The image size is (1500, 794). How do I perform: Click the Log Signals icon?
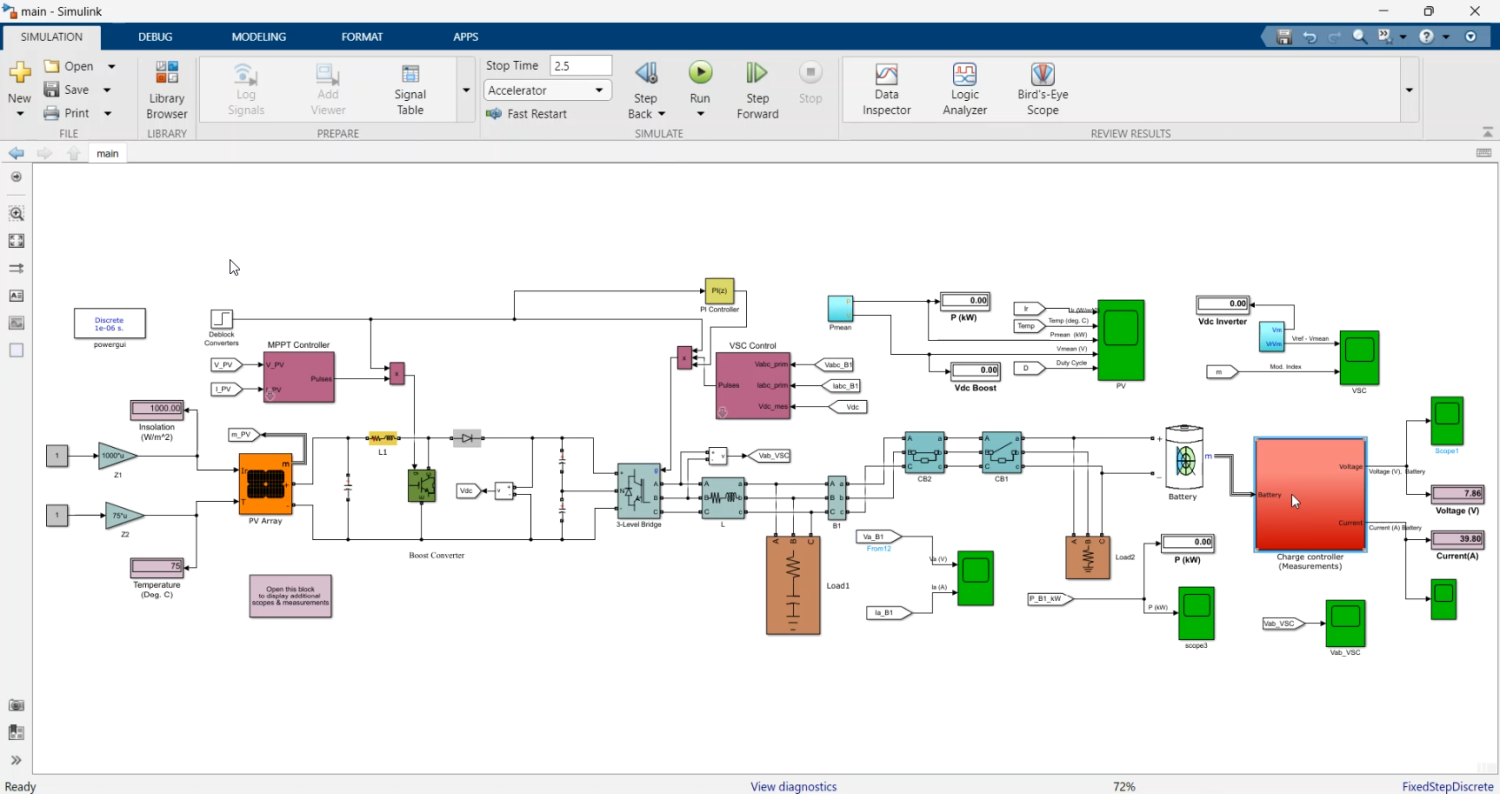(x=245, y=88)
